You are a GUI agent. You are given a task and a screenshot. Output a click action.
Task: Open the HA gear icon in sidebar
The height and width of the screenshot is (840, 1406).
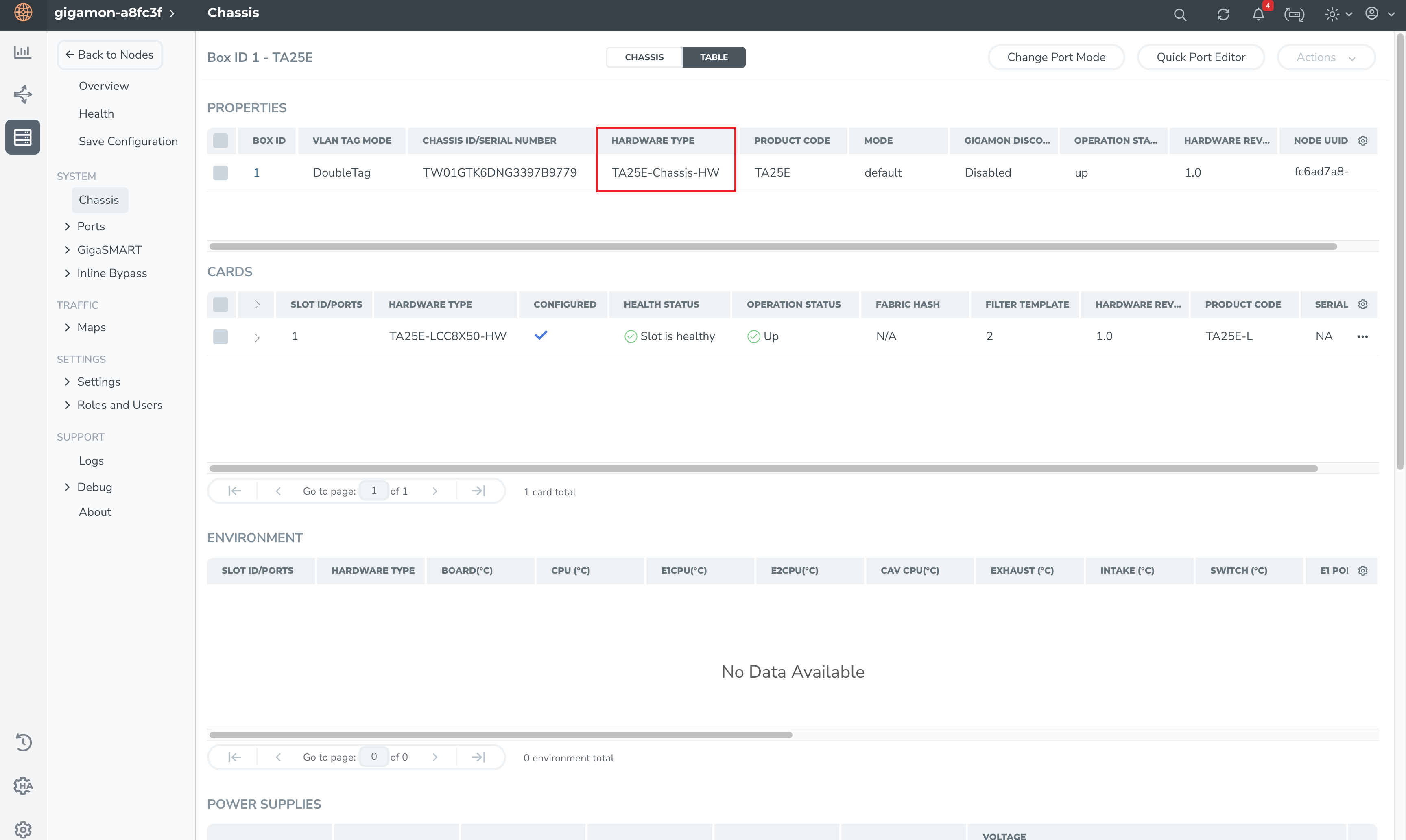23,785
